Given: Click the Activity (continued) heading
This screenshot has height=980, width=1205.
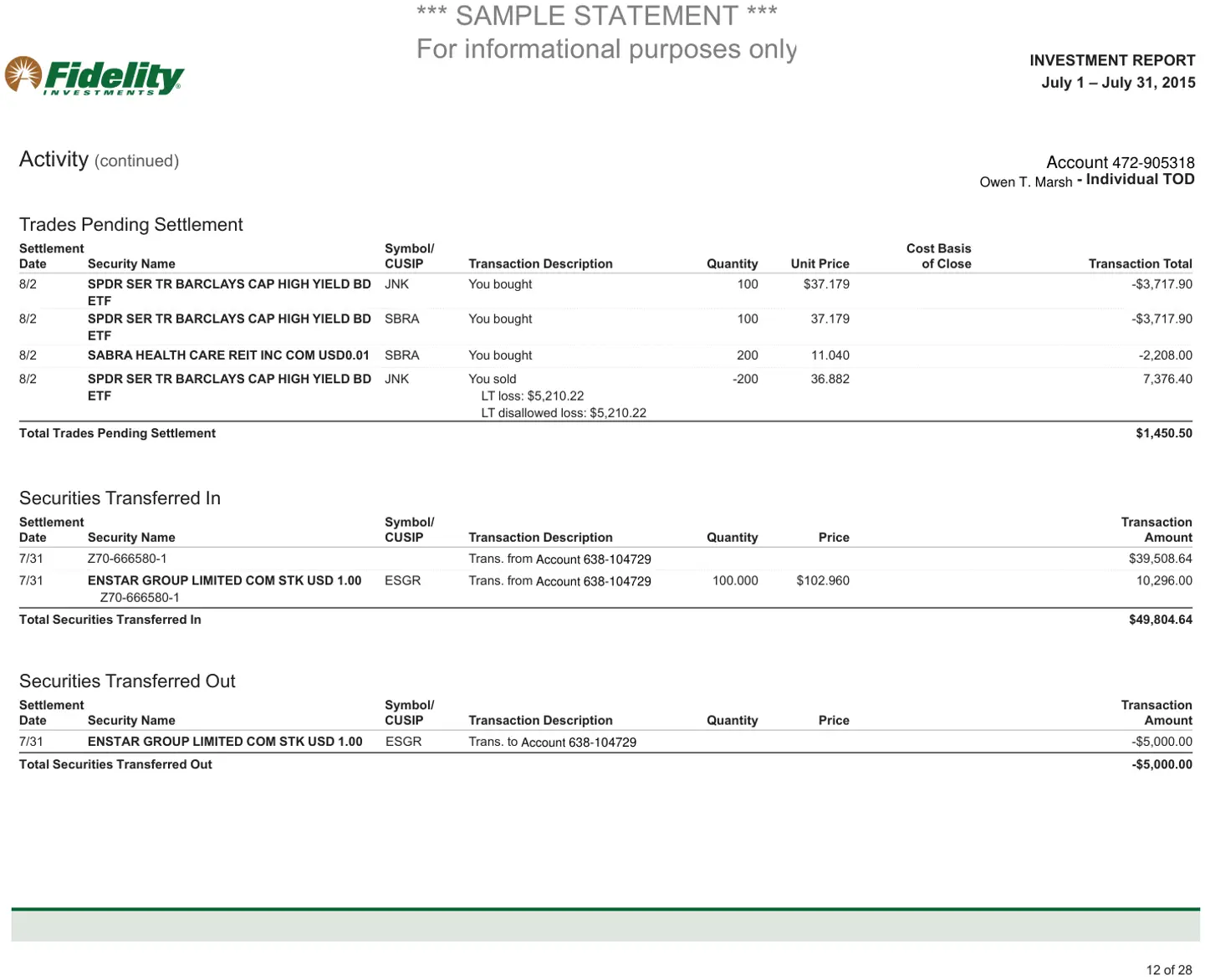Looking at the screenshot, I should tap(99, 159).
